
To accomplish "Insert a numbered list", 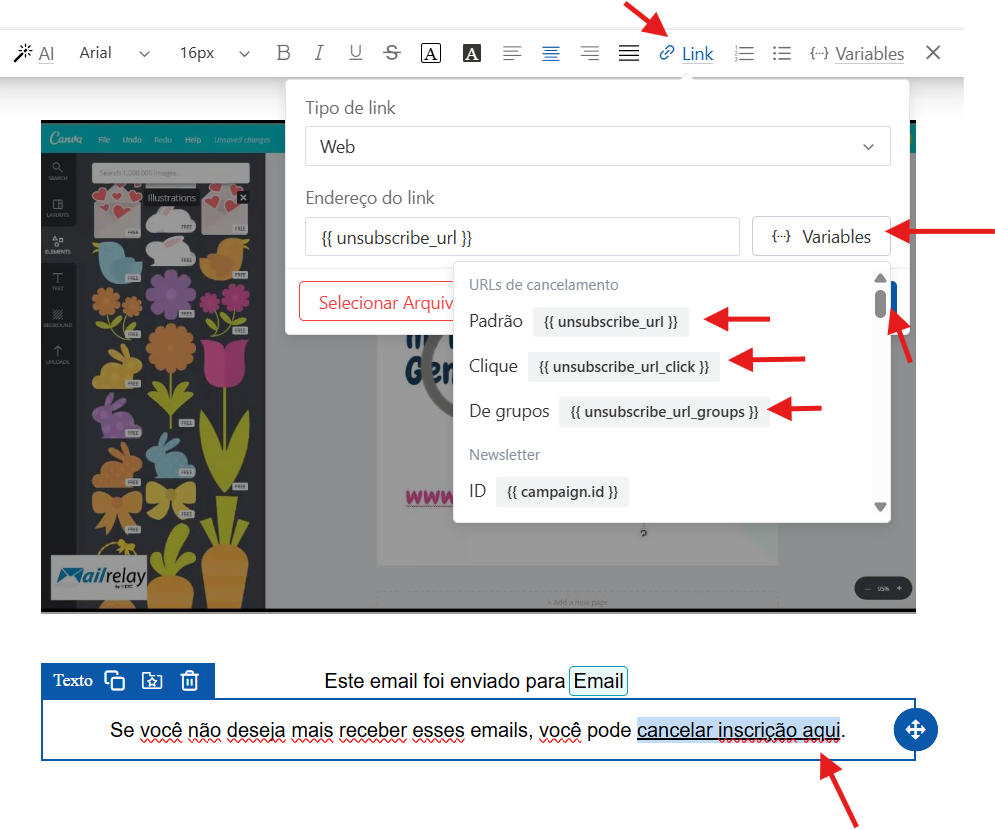I will tap(744, 53).
